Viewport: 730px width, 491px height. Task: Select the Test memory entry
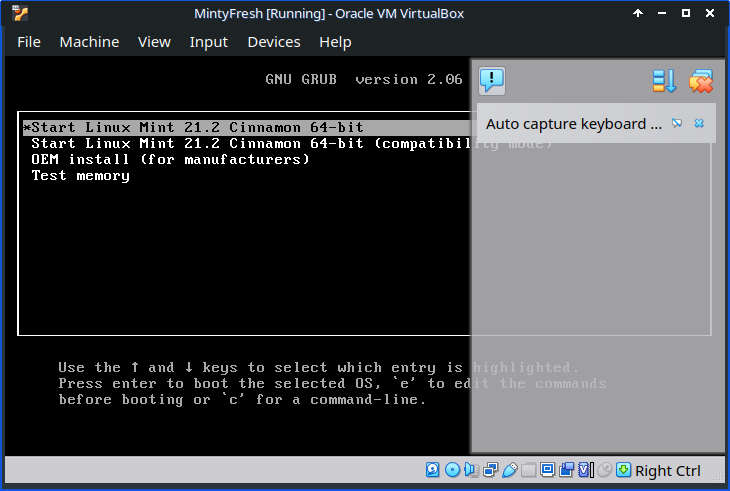[81, 176]
